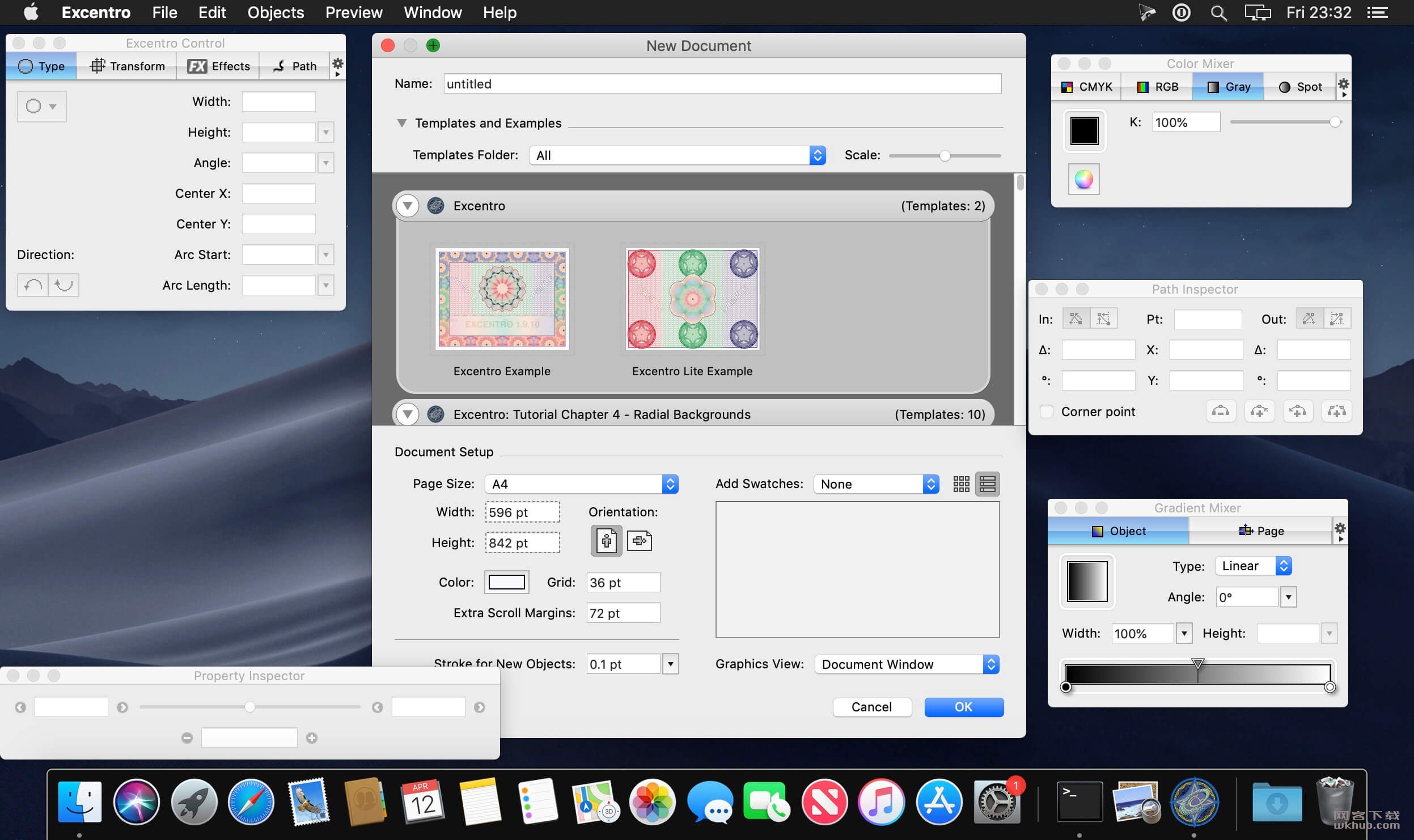Viewport: 1414px width, 840px height.
Task: Click second point-action icon beside Corner point
Action: (1259, 411)
